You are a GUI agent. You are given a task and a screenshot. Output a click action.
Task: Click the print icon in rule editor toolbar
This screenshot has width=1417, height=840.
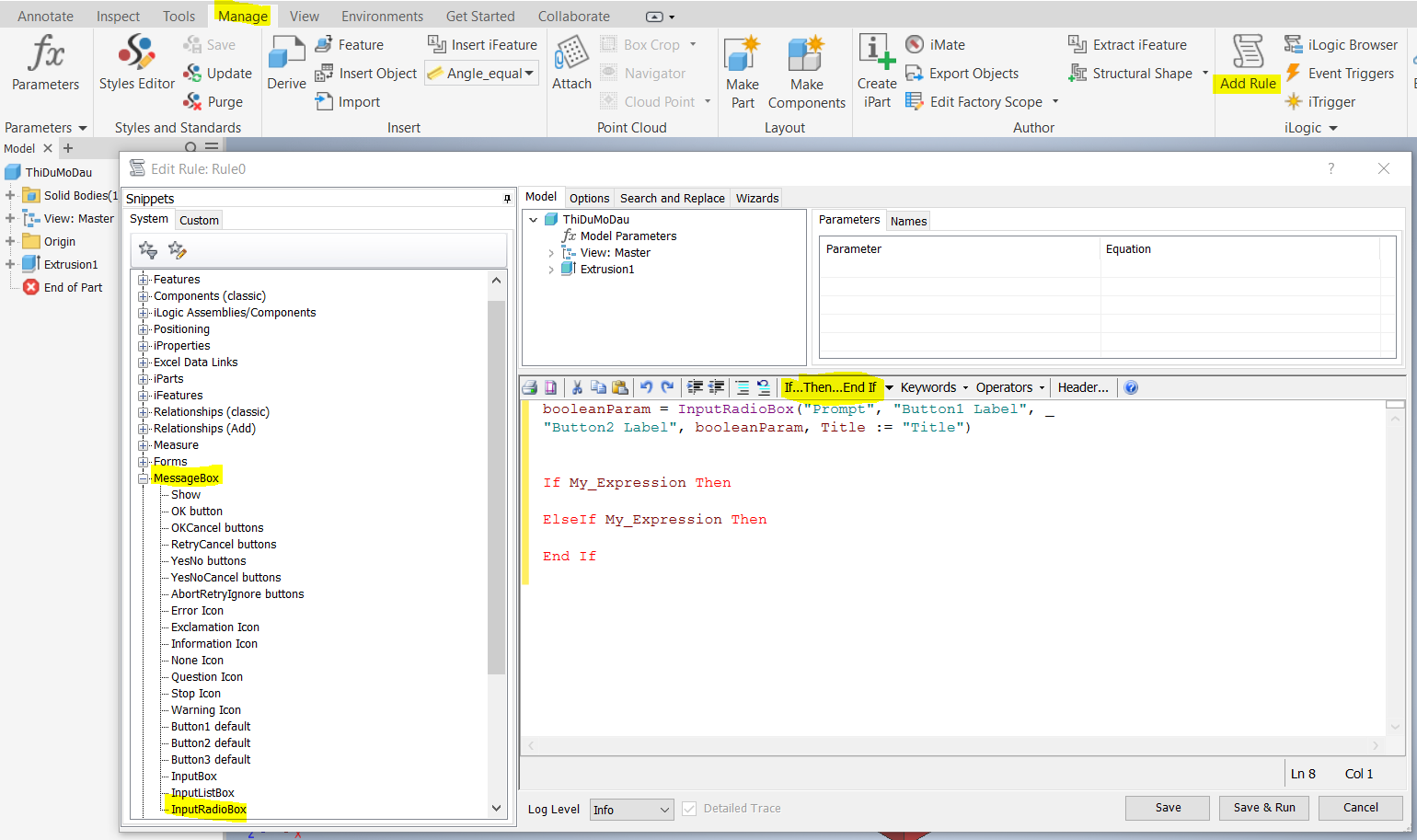(x=530, y=387)
